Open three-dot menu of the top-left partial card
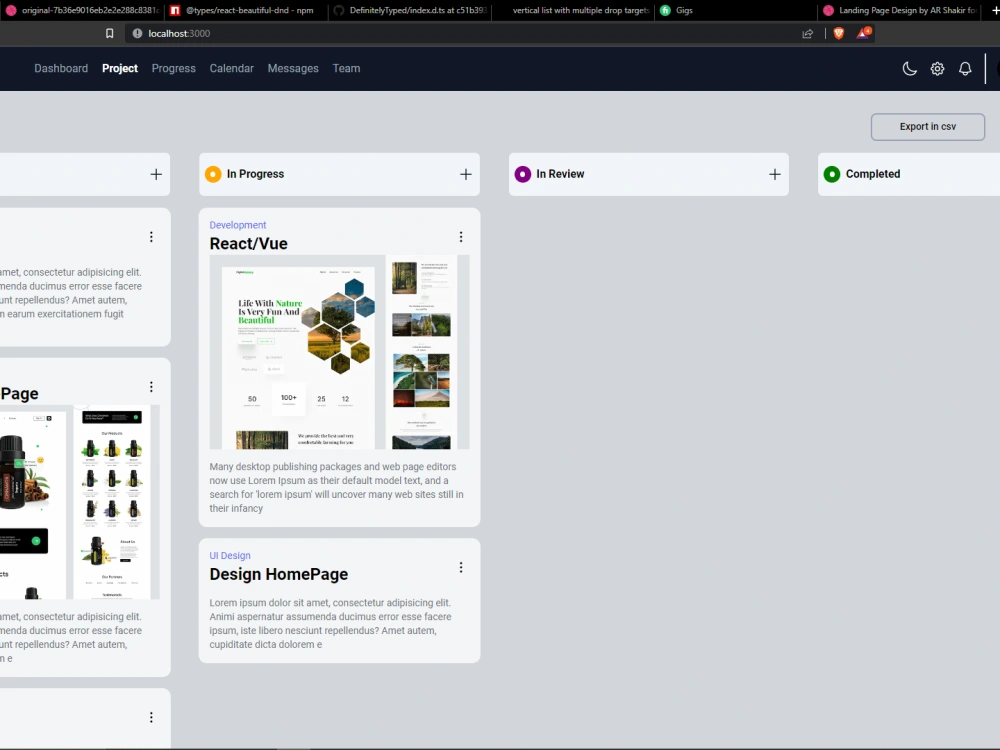The image size is (1000, 750). pyautogui.click(x=151, y=237)
